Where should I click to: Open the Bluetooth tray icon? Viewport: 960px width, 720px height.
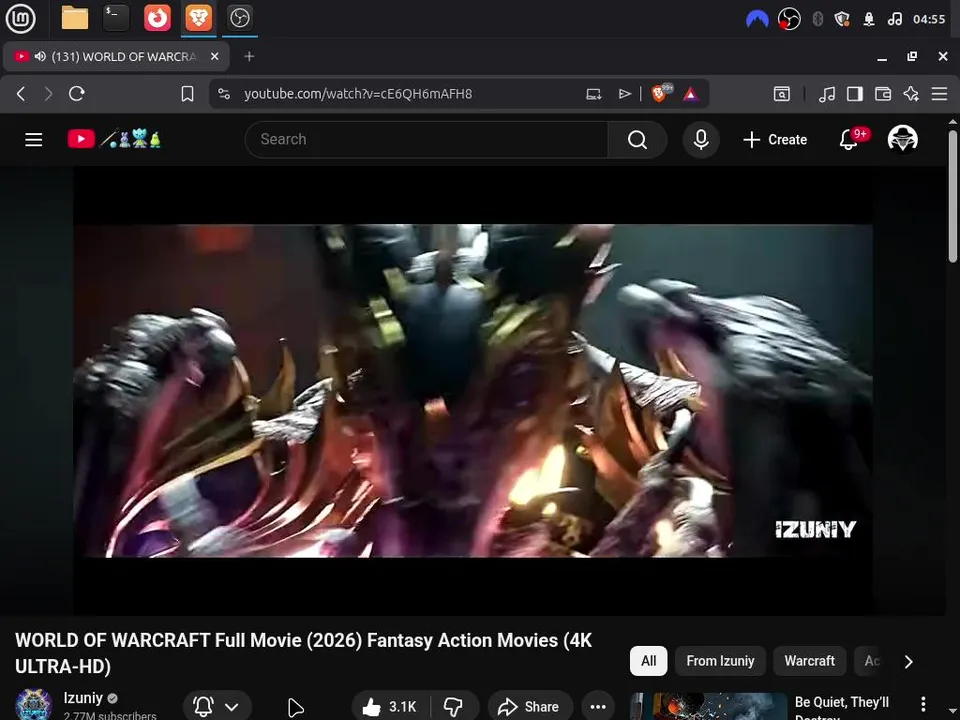(x=817, y=19)
